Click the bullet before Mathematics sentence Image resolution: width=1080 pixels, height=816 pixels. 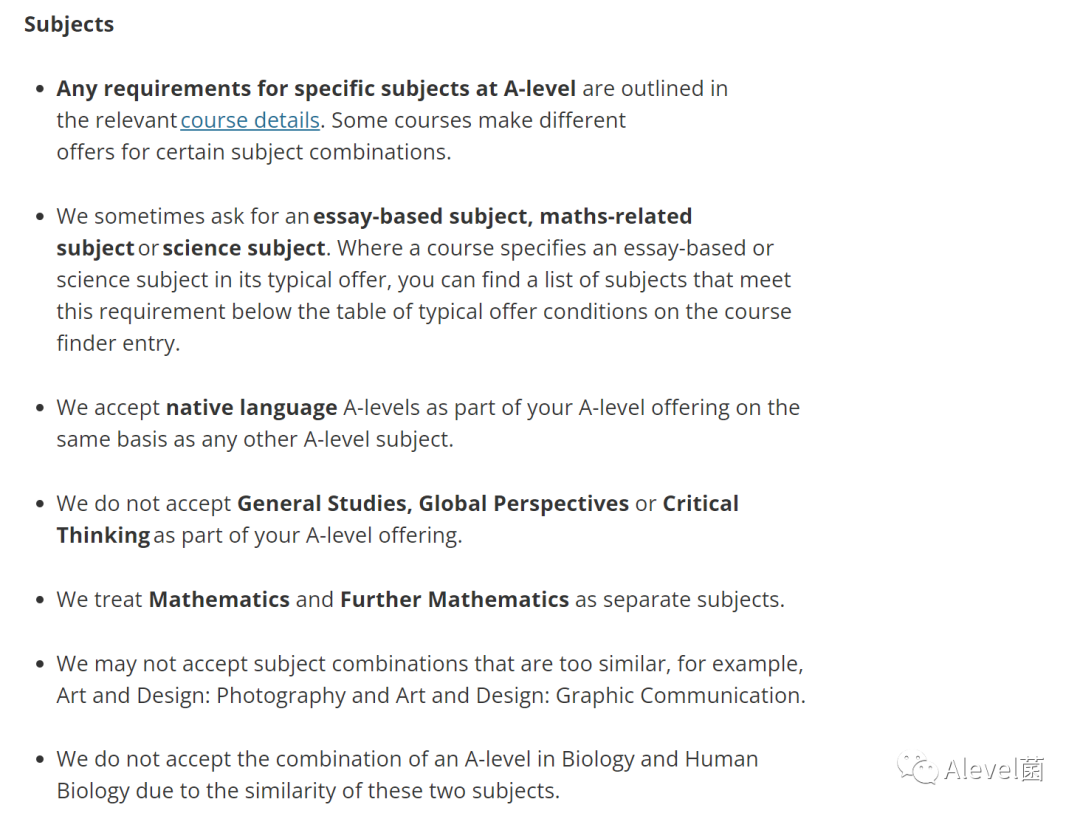pyautogui.click(x=40, y=599)
